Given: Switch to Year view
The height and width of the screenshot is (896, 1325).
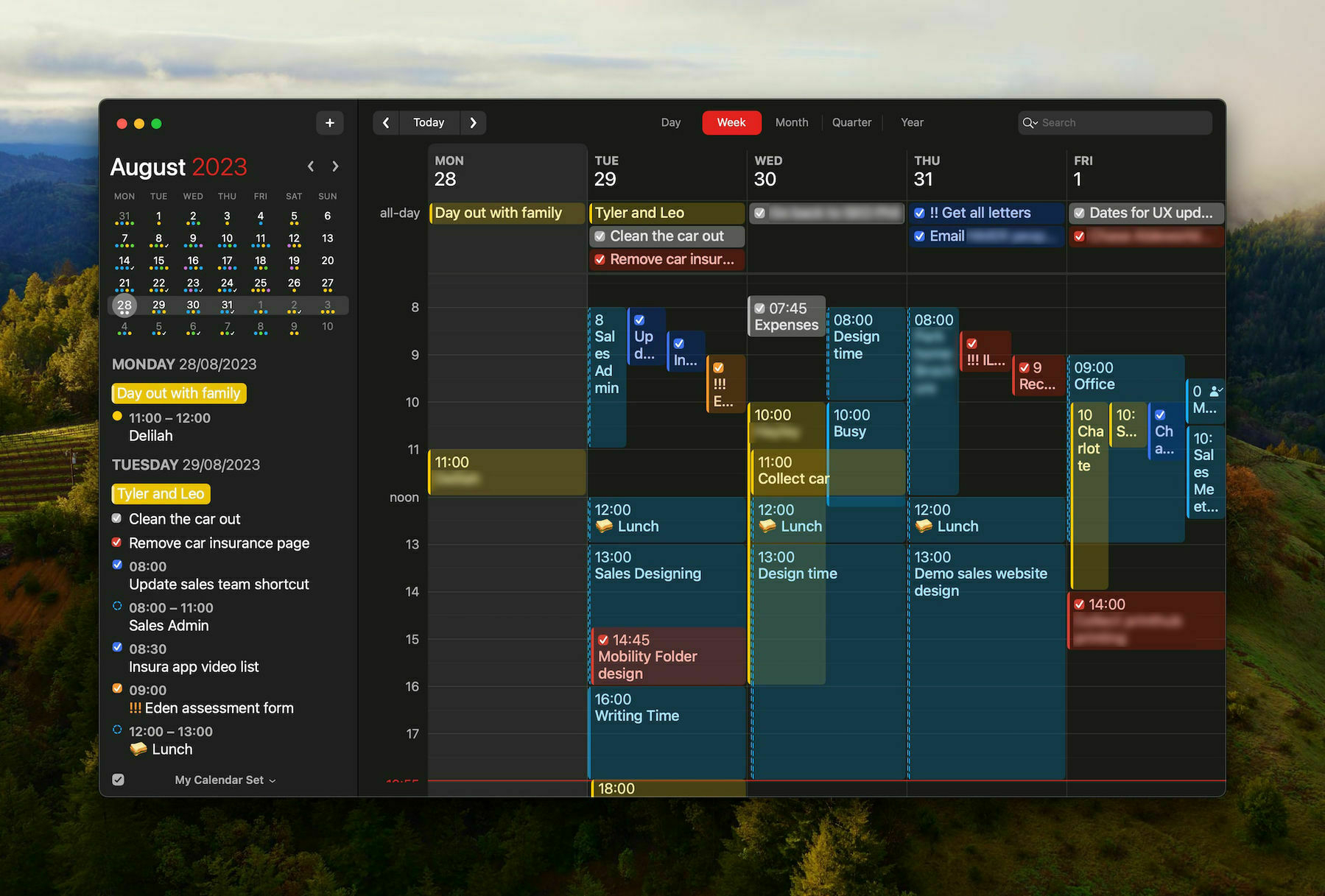Looking at the screenshot, I should pyautogui.click(x=912, y=123).
